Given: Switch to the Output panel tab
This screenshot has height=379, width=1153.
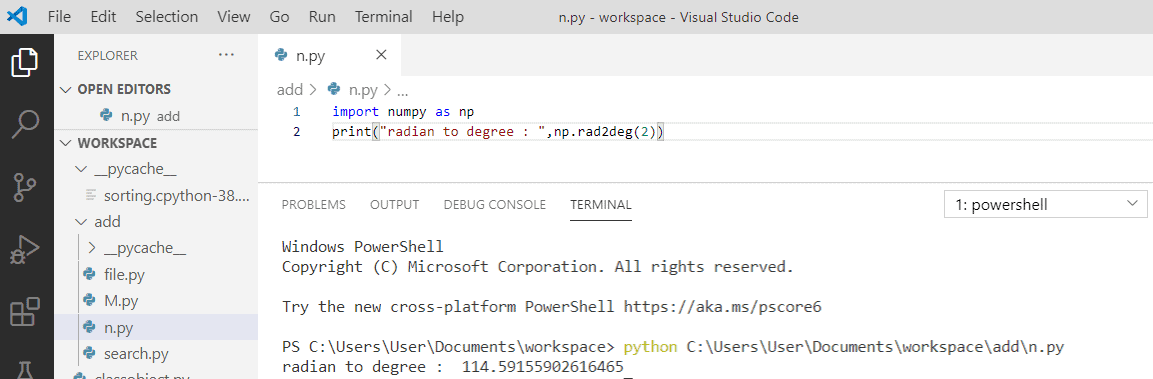Looking at the screenshot, I should point(395,205).
